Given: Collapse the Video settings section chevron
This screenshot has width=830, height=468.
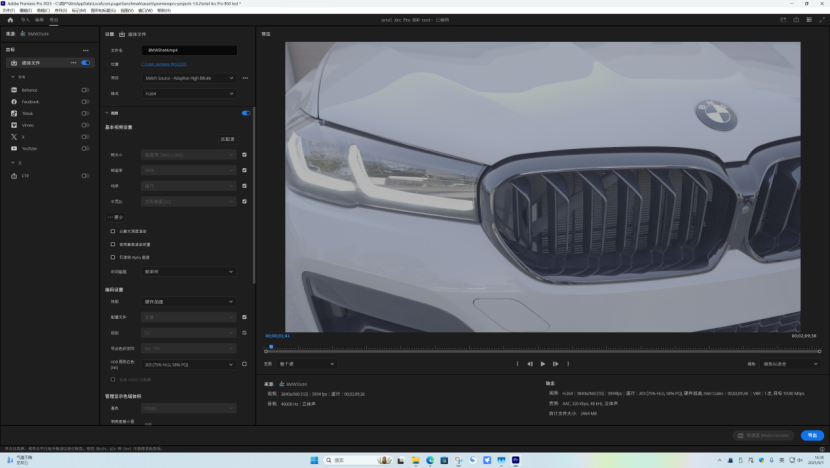Looking at the screenshot, I should [x=106, y=113].
